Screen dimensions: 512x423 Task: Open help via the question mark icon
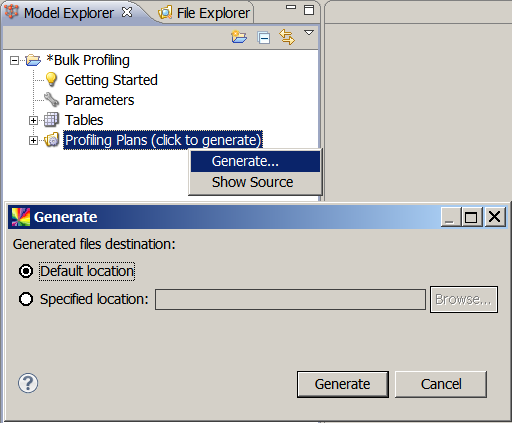[x=28, y=383]
